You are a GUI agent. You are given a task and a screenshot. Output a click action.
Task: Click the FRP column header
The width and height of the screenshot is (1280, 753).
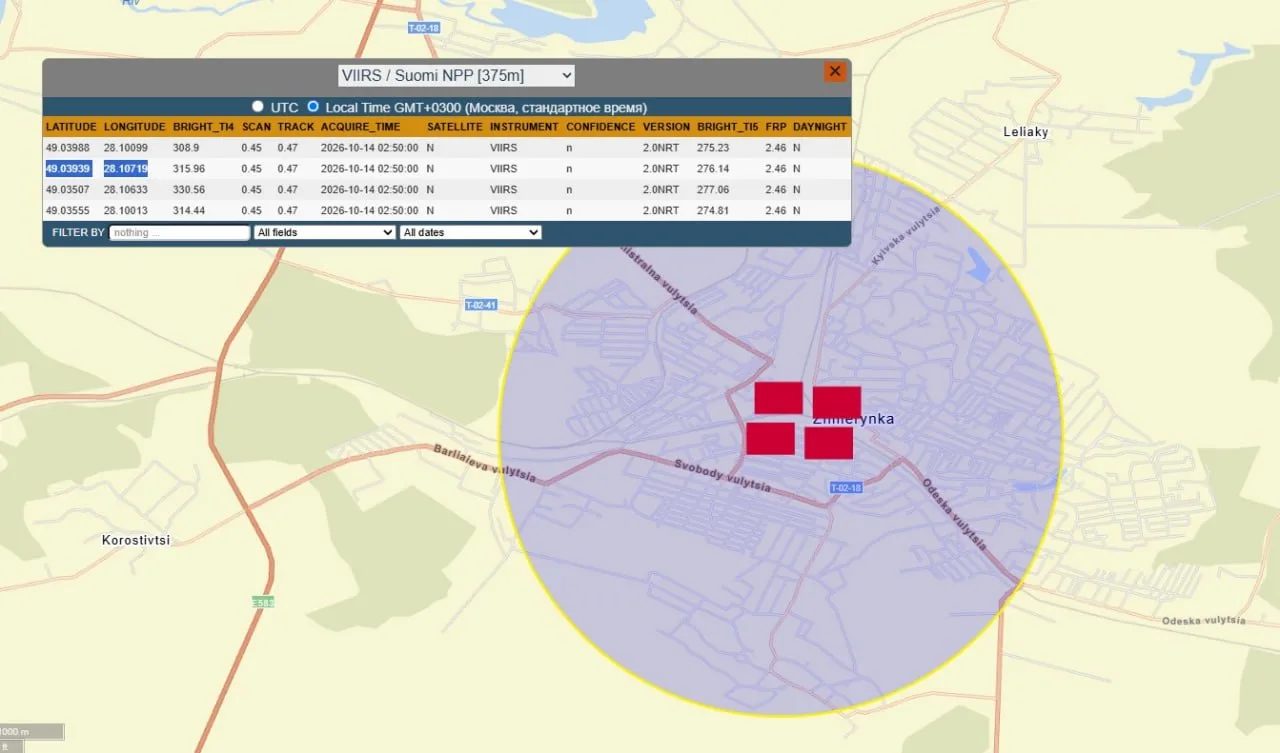point(776,127)
